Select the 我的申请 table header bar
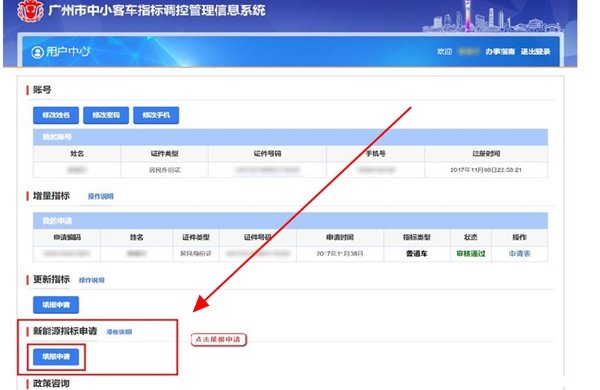Screen dimensions: 600x390 290,221
